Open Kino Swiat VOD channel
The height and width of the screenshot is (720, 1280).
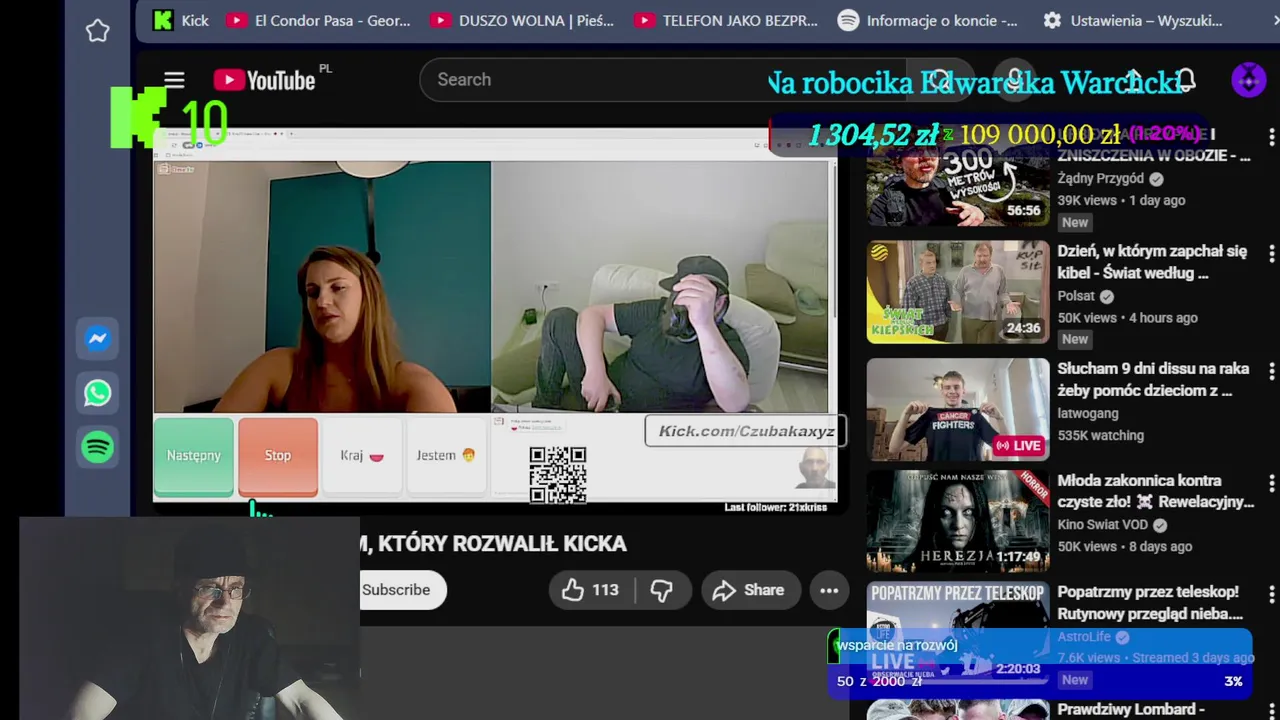(1105, 525)
